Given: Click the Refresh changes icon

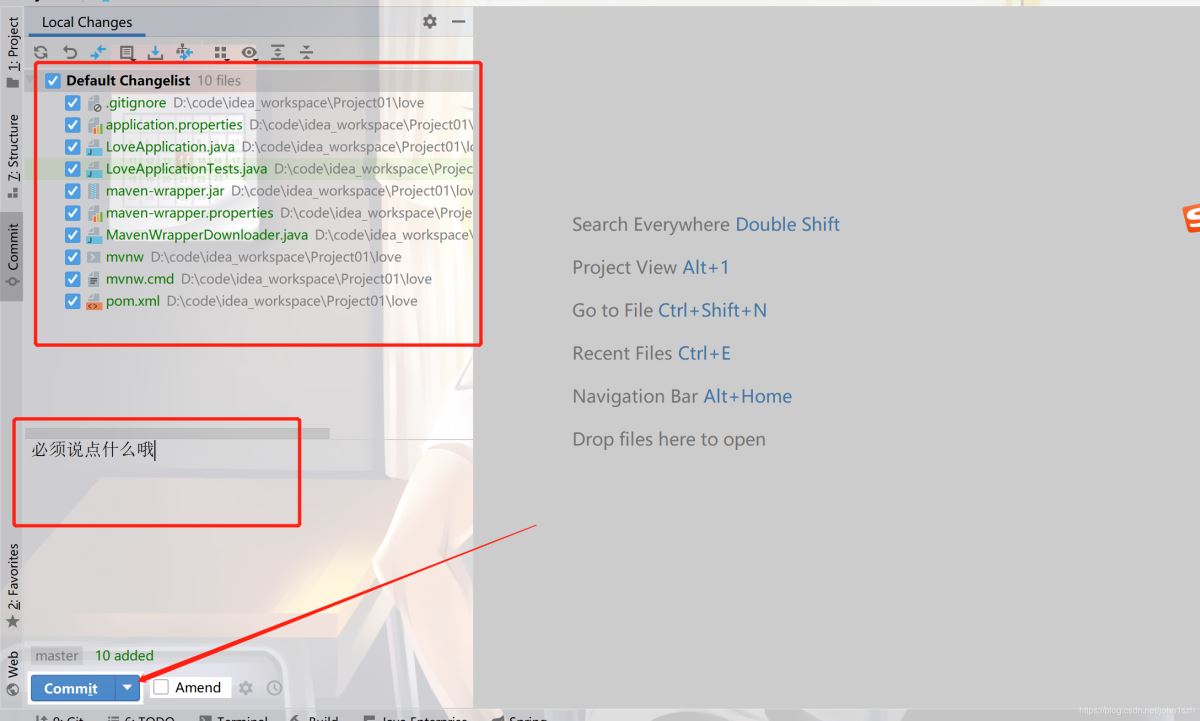Looking at the screenshot, I should [41, 52].
